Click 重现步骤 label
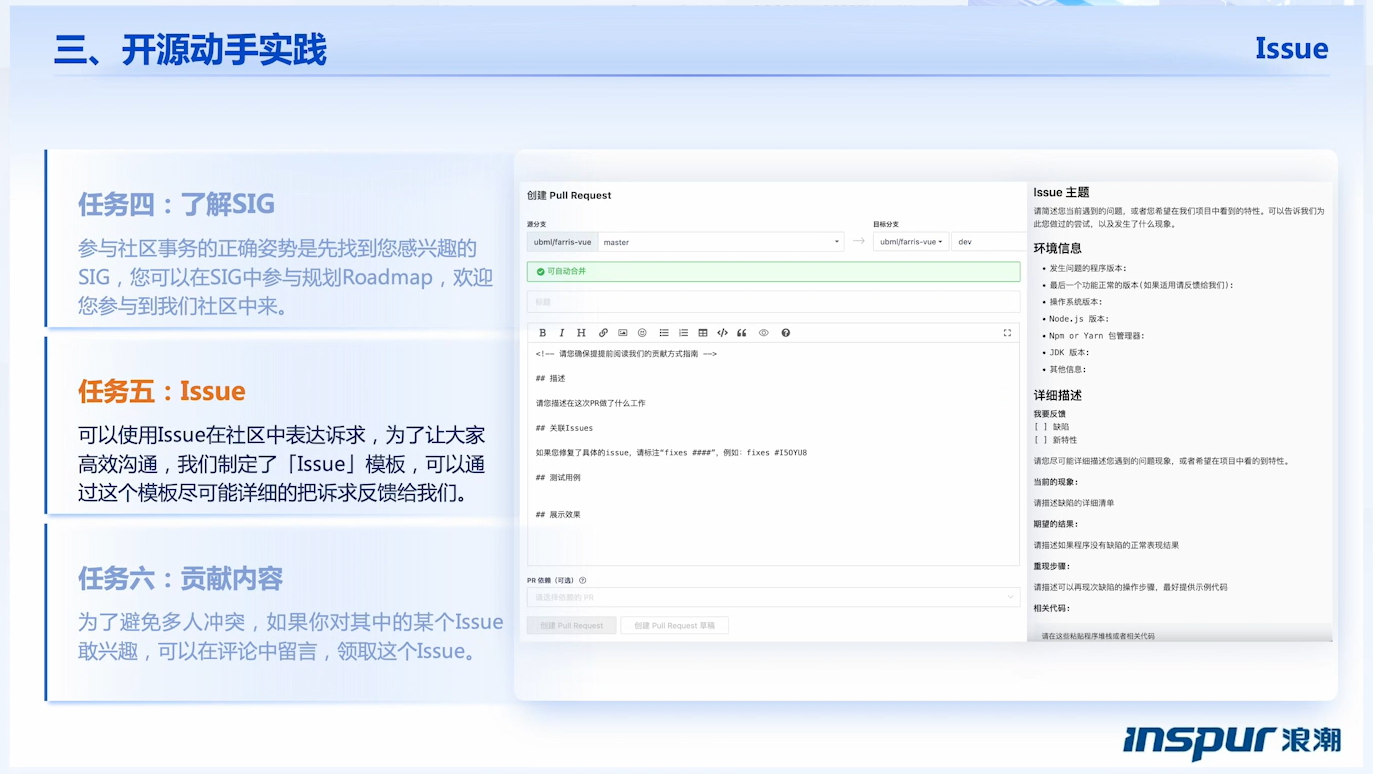This screenshot has height=774, width=1373. [1052, 566]
